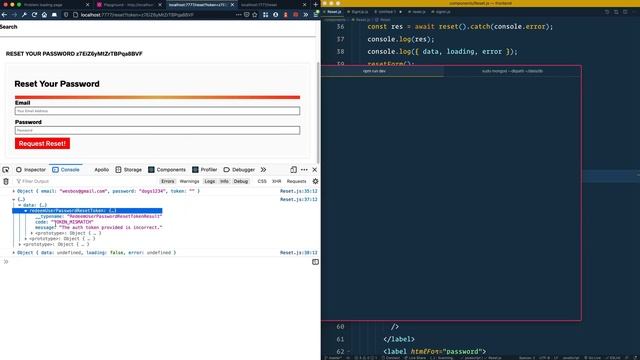Toggle responsive design mode icon in devtools
Viewport: 640px width, 360px height.
point(293,170)
